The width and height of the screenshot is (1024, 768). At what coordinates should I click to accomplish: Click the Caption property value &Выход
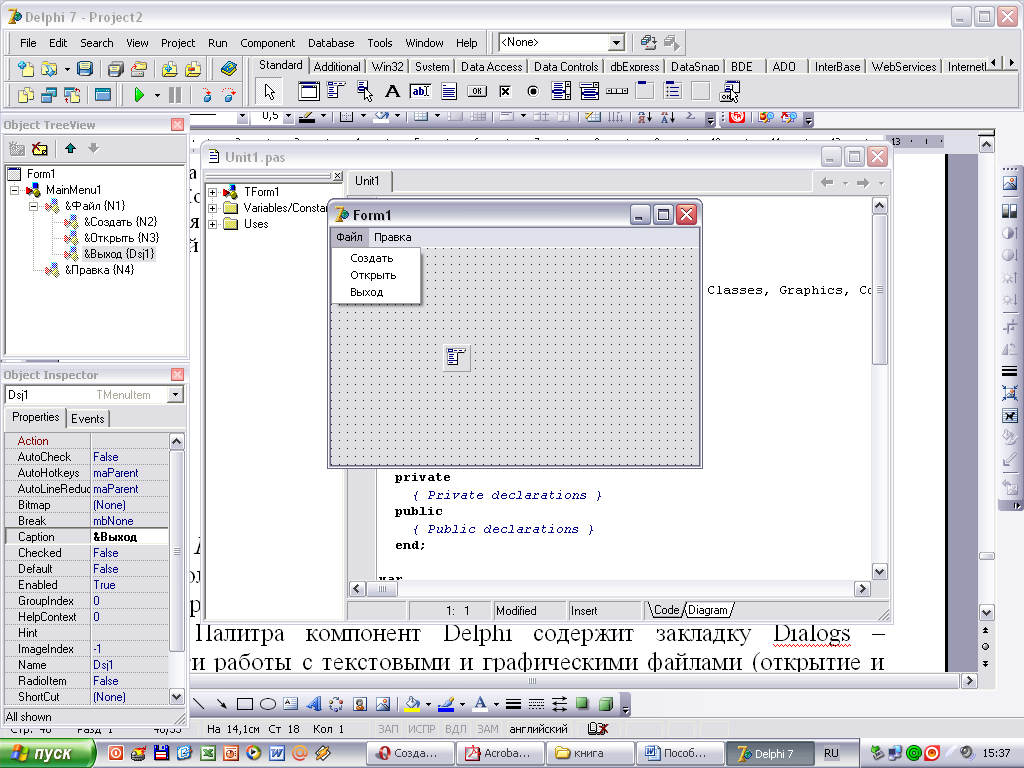click(129, 537)
